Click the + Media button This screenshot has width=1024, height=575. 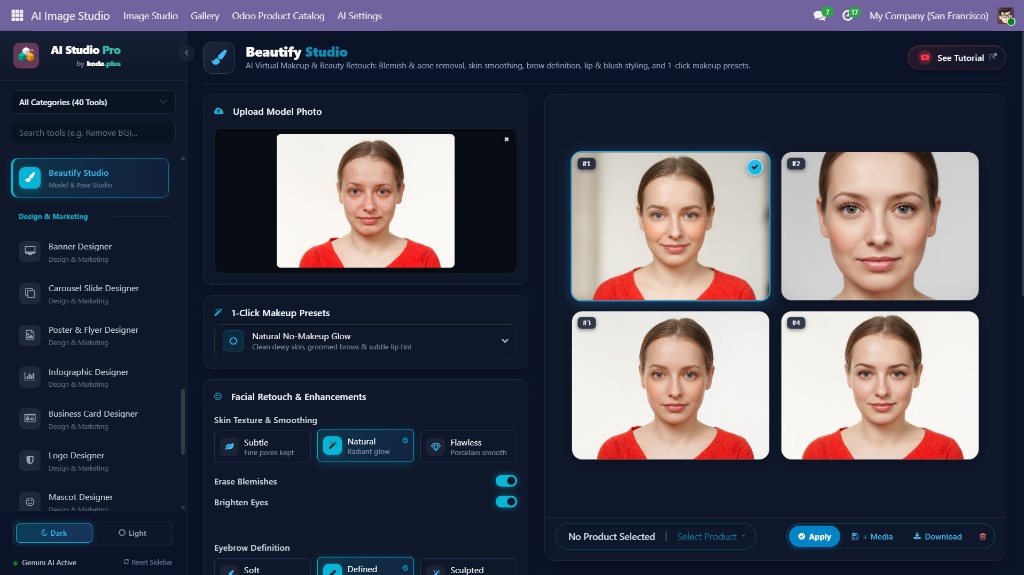click(872, 536)
